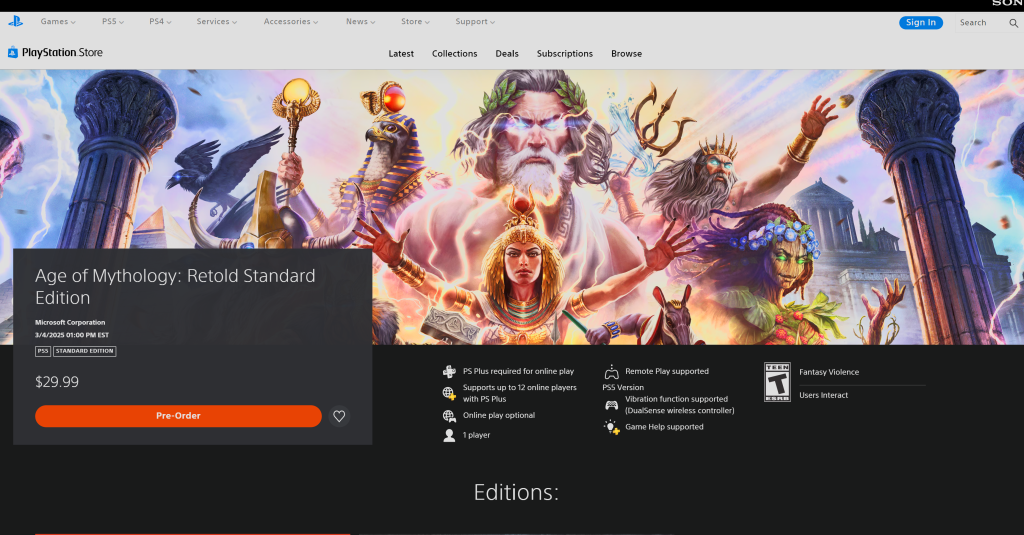Open the Accessories dropdown menu
1024x535 pixels.
[x=291, y=22]
